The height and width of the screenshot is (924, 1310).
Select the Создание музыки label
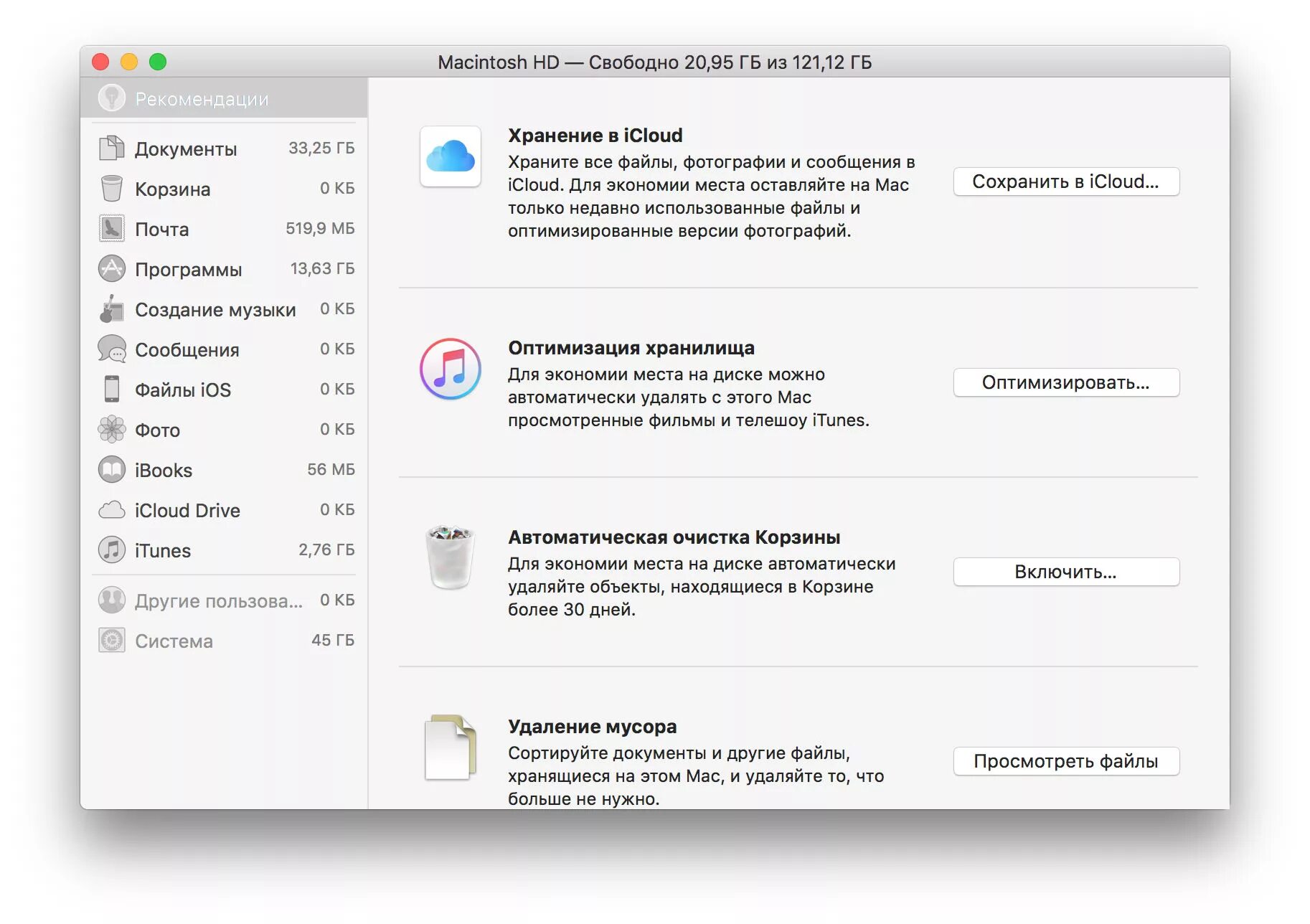[215, 310]
